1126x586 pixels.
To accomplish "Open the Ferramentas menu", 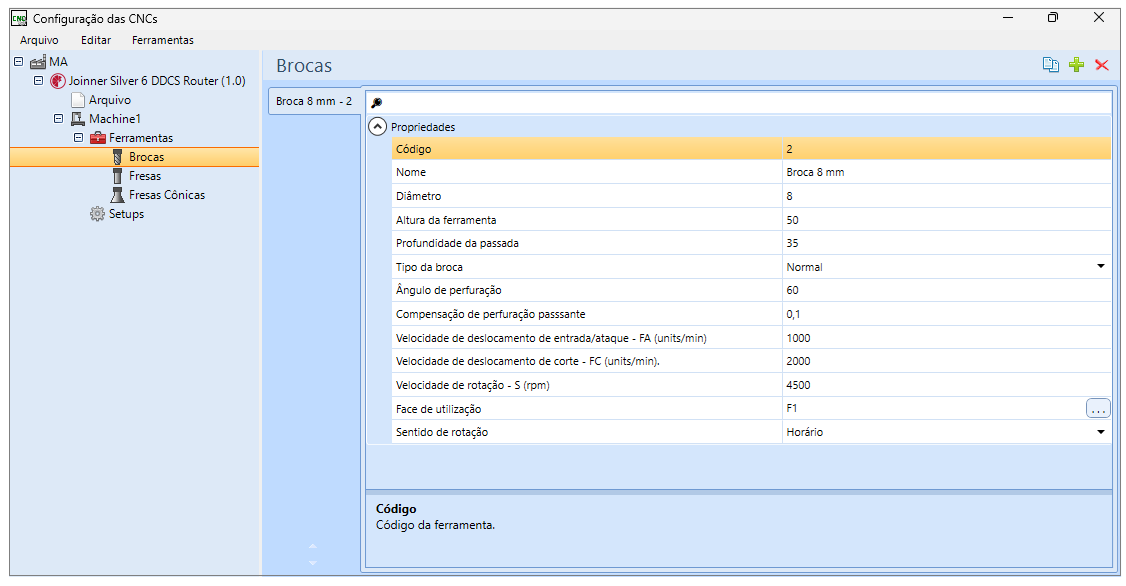I will pyautogui.click(x=162, y=40).
